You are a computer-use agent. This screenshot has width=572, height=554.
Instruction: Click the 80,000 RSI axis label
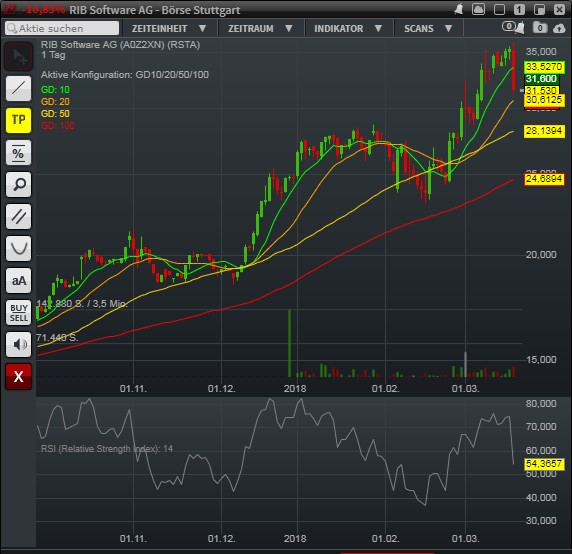pyautogui.click(x=541, y=403)
